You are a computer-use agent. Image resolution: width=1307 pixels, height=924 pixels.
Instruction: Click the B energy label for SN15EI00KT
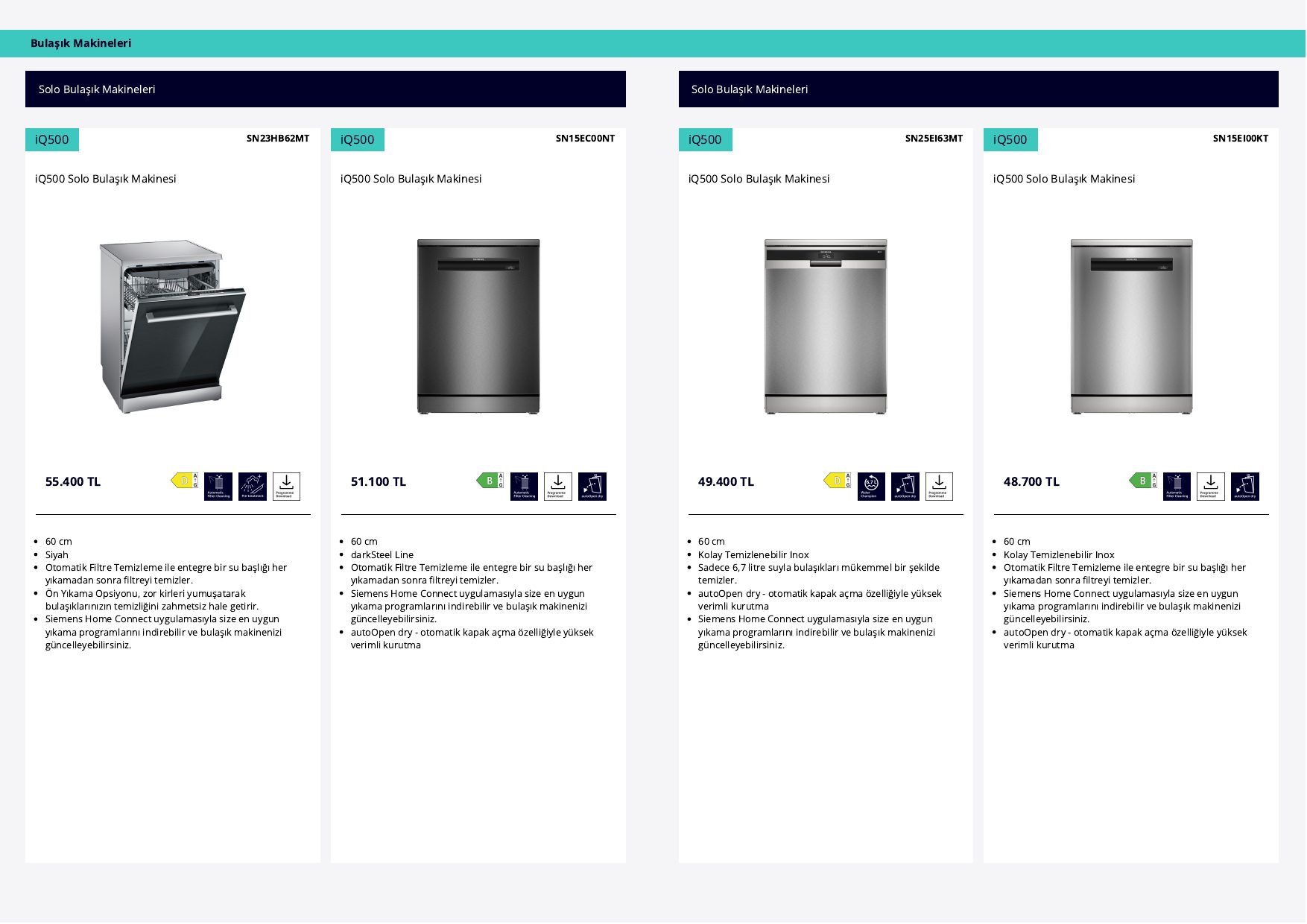pos(1142,481)
